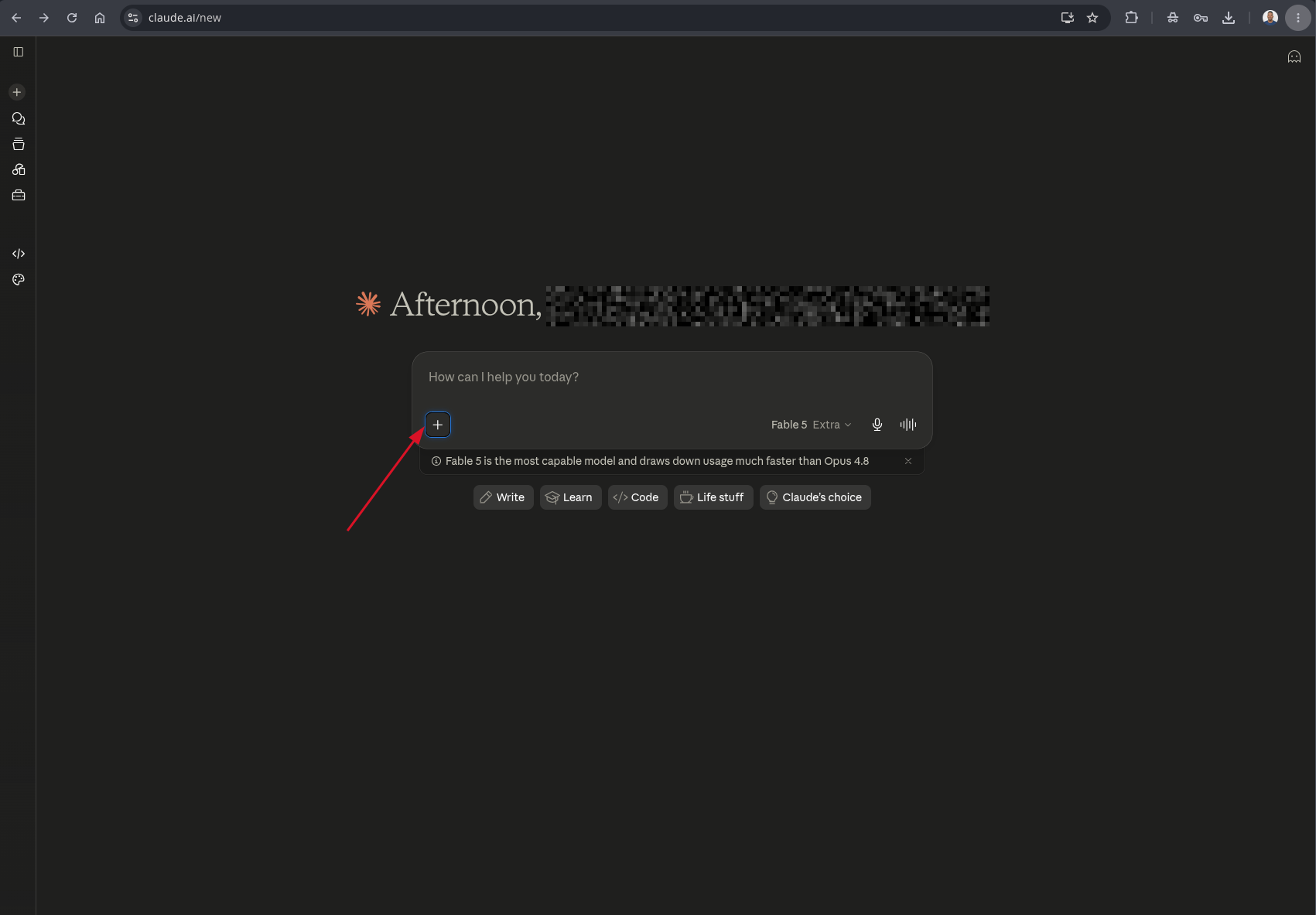Click the Code suggestion chip
Image resolution: width=1316 pixels, height=915 pixels.
coord(637,497)
